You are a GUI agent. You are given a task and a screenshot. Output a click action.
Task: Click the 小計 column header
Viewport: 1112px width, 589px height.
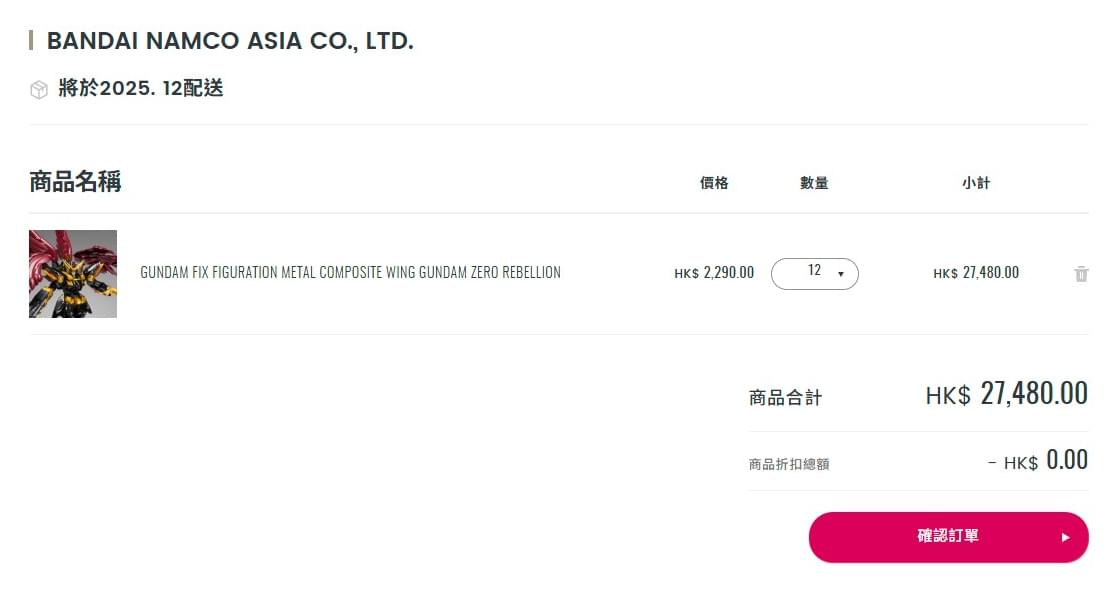(976, 183)
